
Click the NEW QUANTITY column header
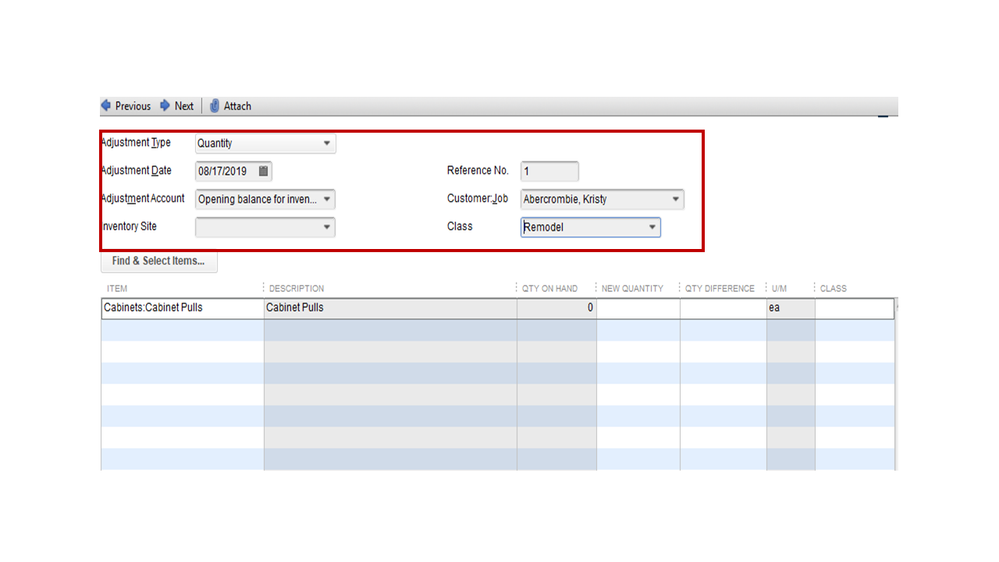pos(633,289)
